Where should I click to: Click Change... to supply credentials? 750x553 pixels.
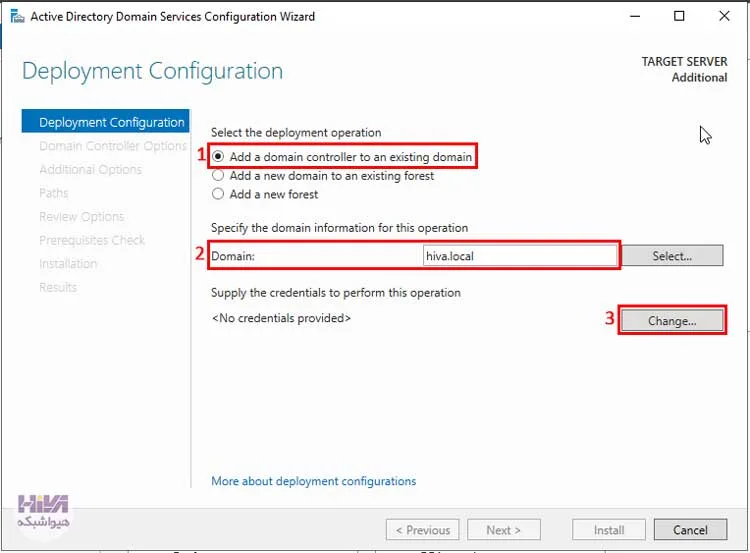(x=672, y=321)
